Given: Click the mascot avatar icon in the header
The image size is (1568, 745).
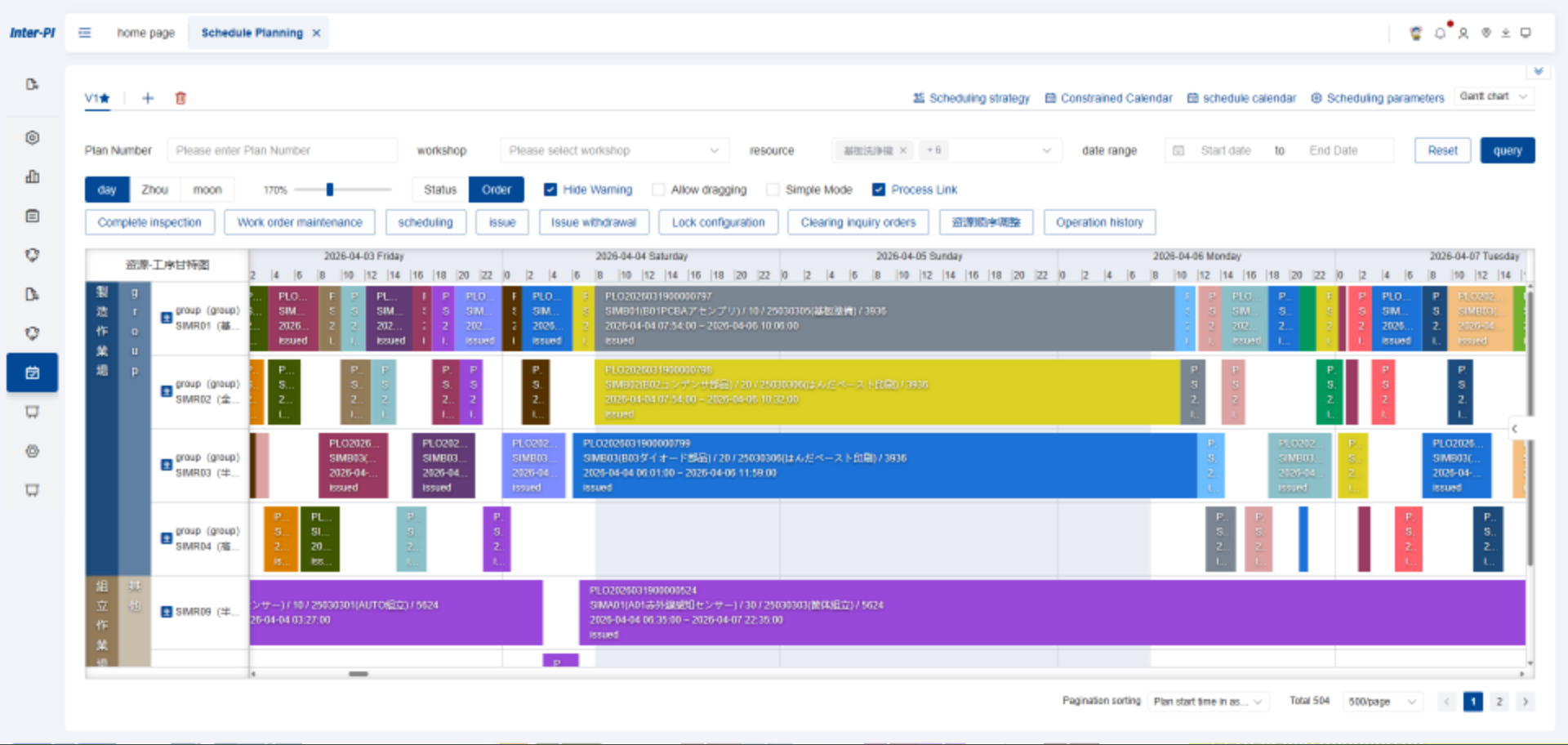Looking at the screenshot, I should point(1416,33).
